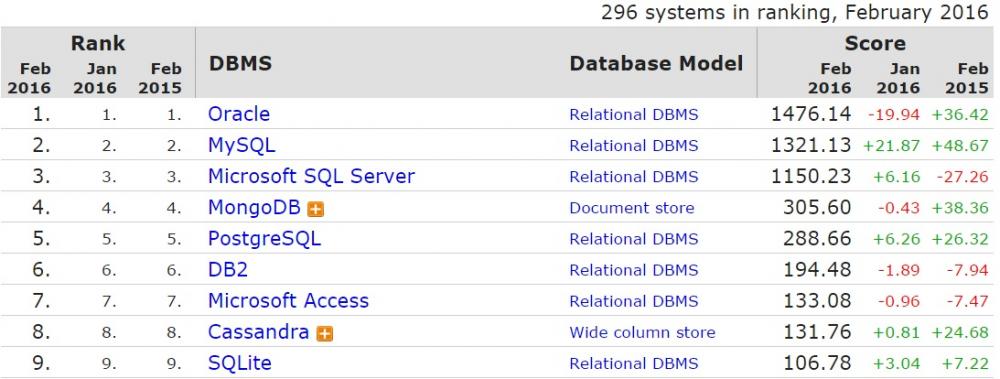Open the Oracle DBMS link

[239, 114]
